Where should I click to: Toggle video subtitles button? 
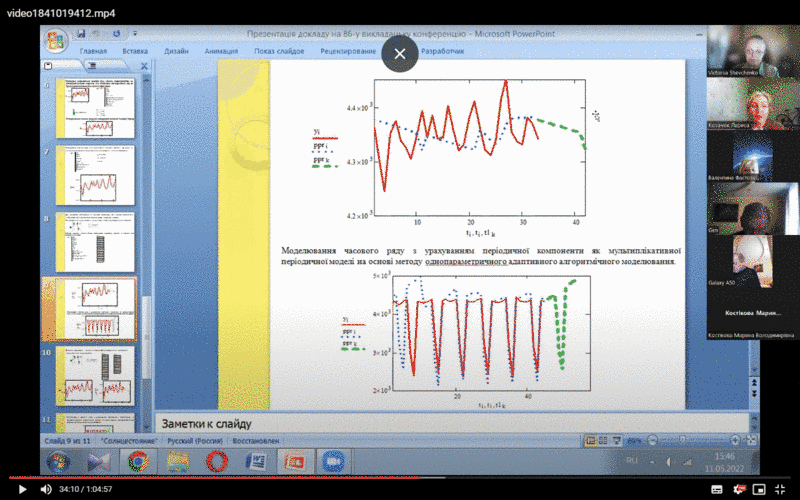(x=718, y=489)
